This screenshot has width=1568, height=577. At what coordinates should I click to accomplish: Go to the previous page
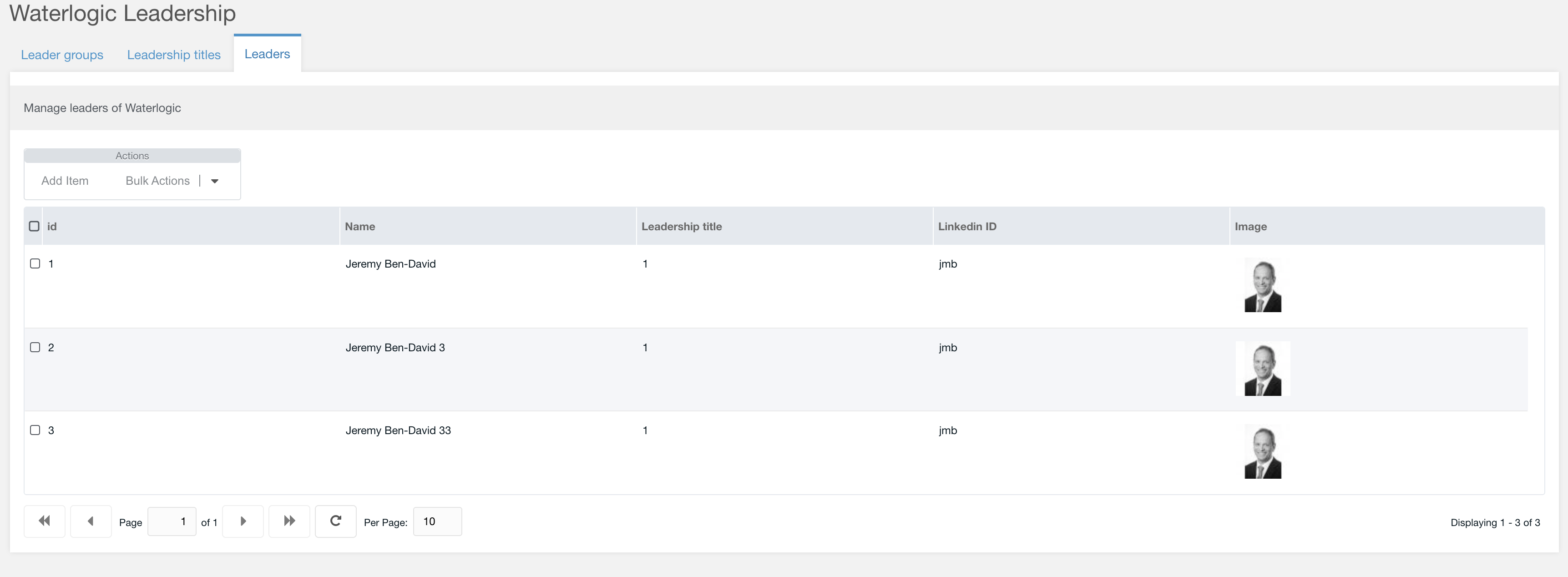[x=91, y=521]
